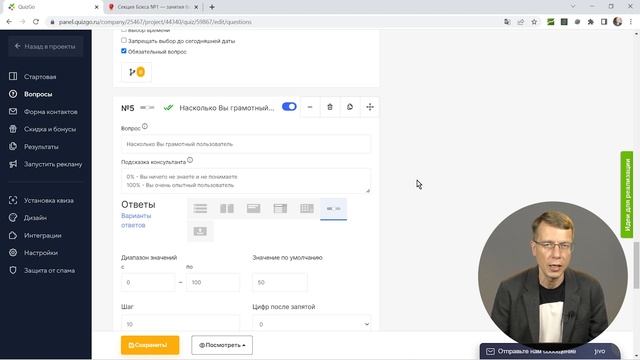Go to Форма контактов section

click(51, 112)
